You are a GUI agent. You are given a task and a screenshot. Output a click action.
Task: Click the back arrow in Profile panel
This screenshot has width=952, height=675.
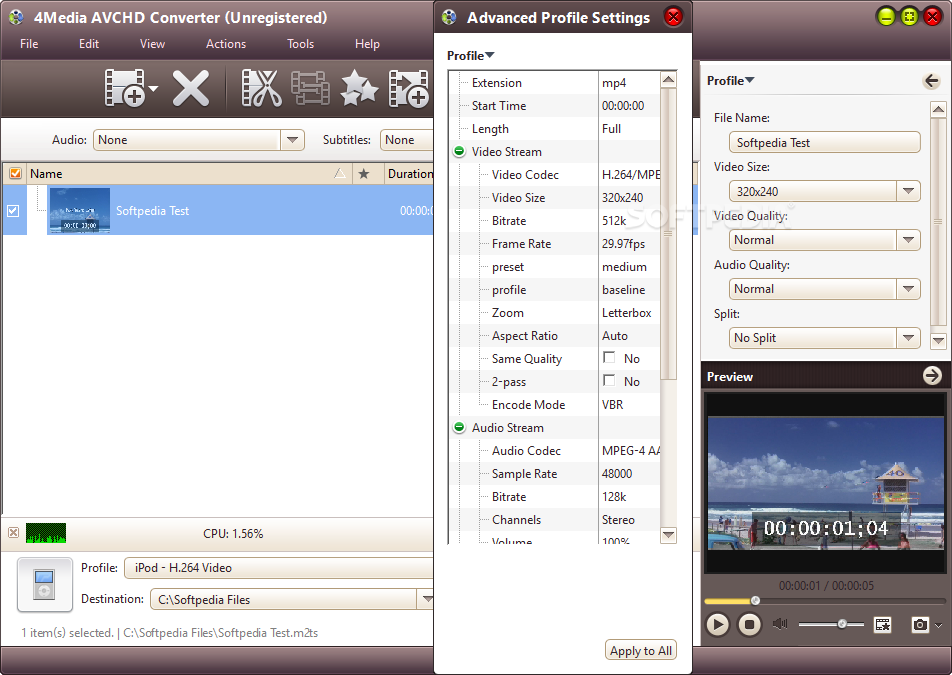(931, 81)
